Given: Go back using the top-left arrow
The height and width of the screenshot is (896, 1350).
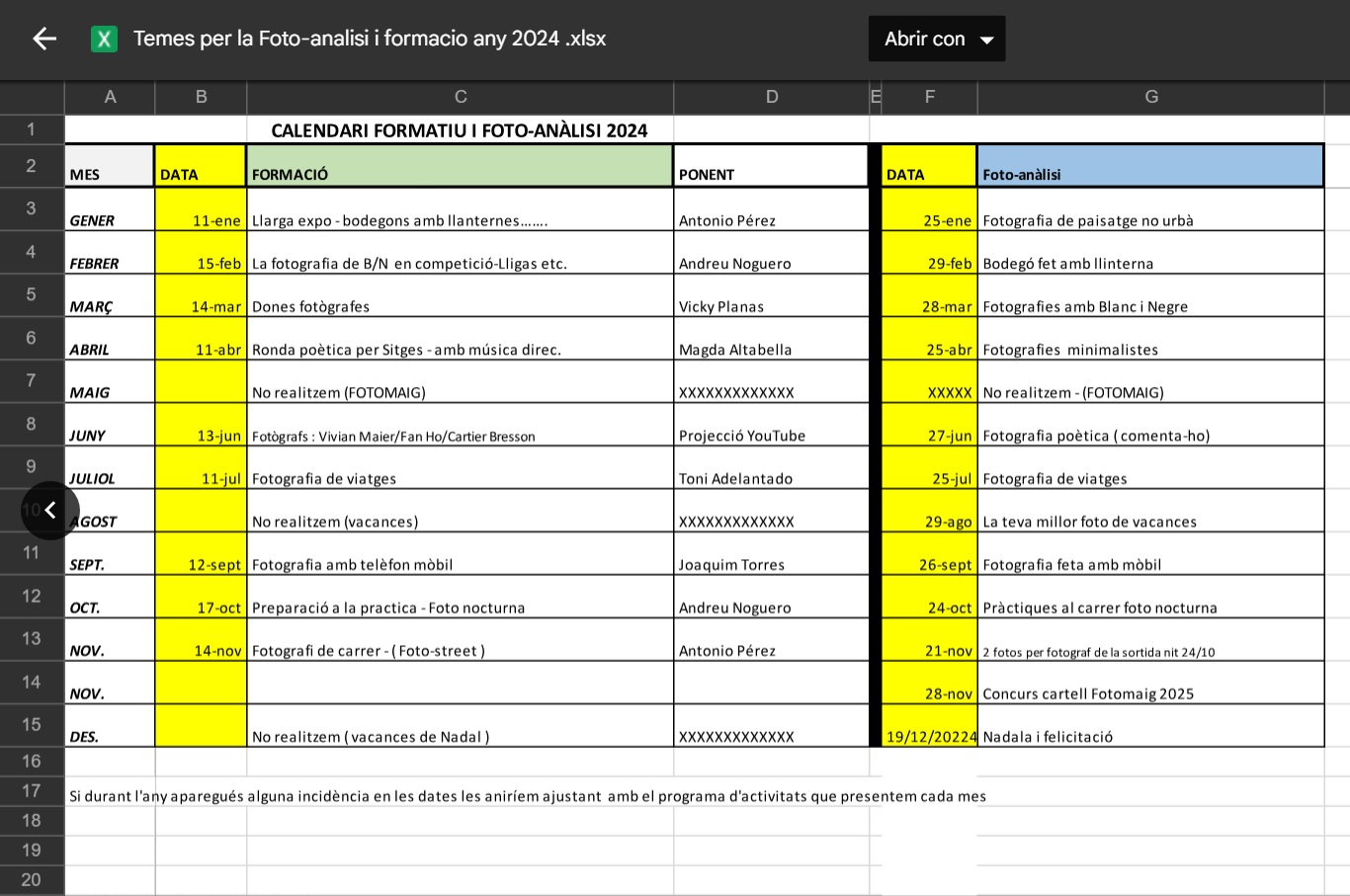Looking at the screenshot, I should [44, 39].
